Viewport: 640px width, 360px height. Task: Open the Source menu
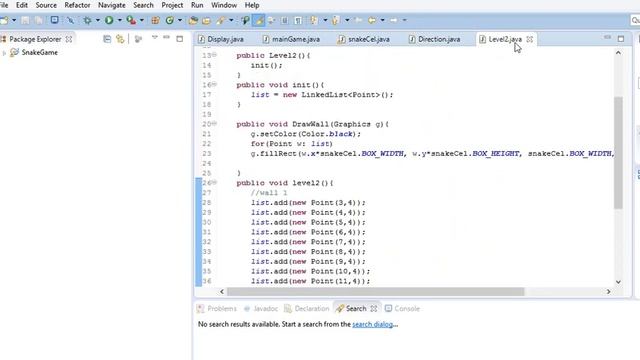pyautogui.click(x=46, y=5)
